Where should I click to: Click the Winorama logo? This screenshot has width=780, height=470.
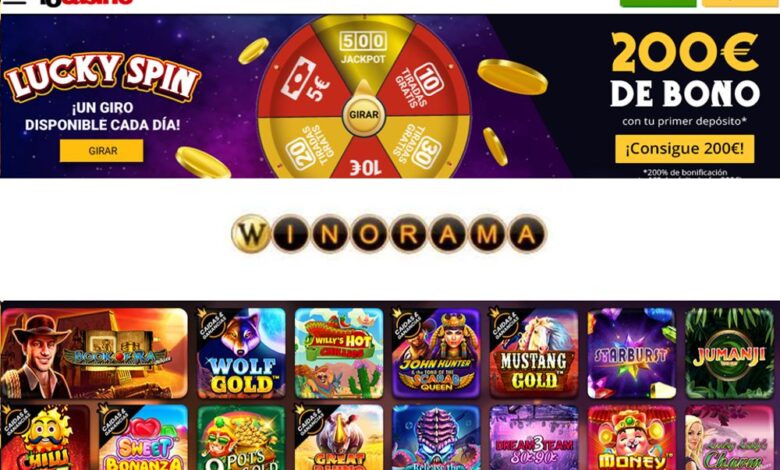coord(389,234)
